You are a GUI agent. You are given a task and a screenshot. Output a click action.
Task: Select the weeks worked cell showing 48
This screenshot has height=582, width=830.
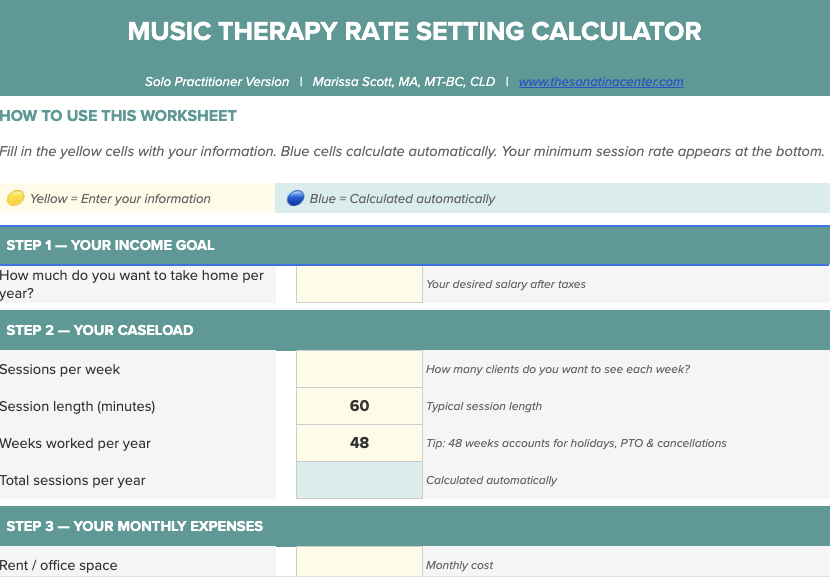pos(359,443)
